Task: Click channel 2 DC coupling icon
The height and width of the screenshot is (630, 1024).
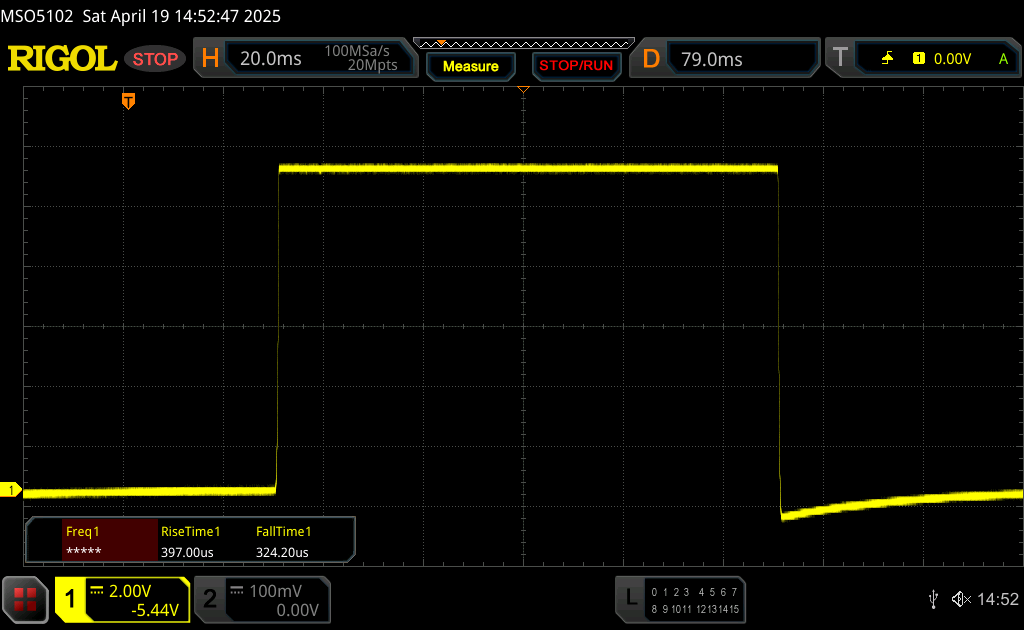Action: tap(237, 590)
